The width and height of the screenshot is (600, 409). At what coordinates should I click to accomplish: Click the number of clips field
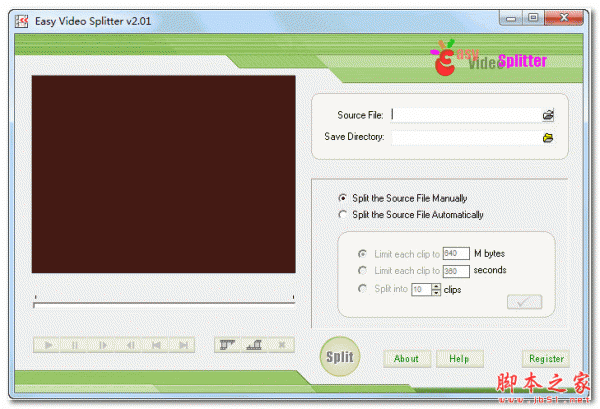click(x=421, y=289)
